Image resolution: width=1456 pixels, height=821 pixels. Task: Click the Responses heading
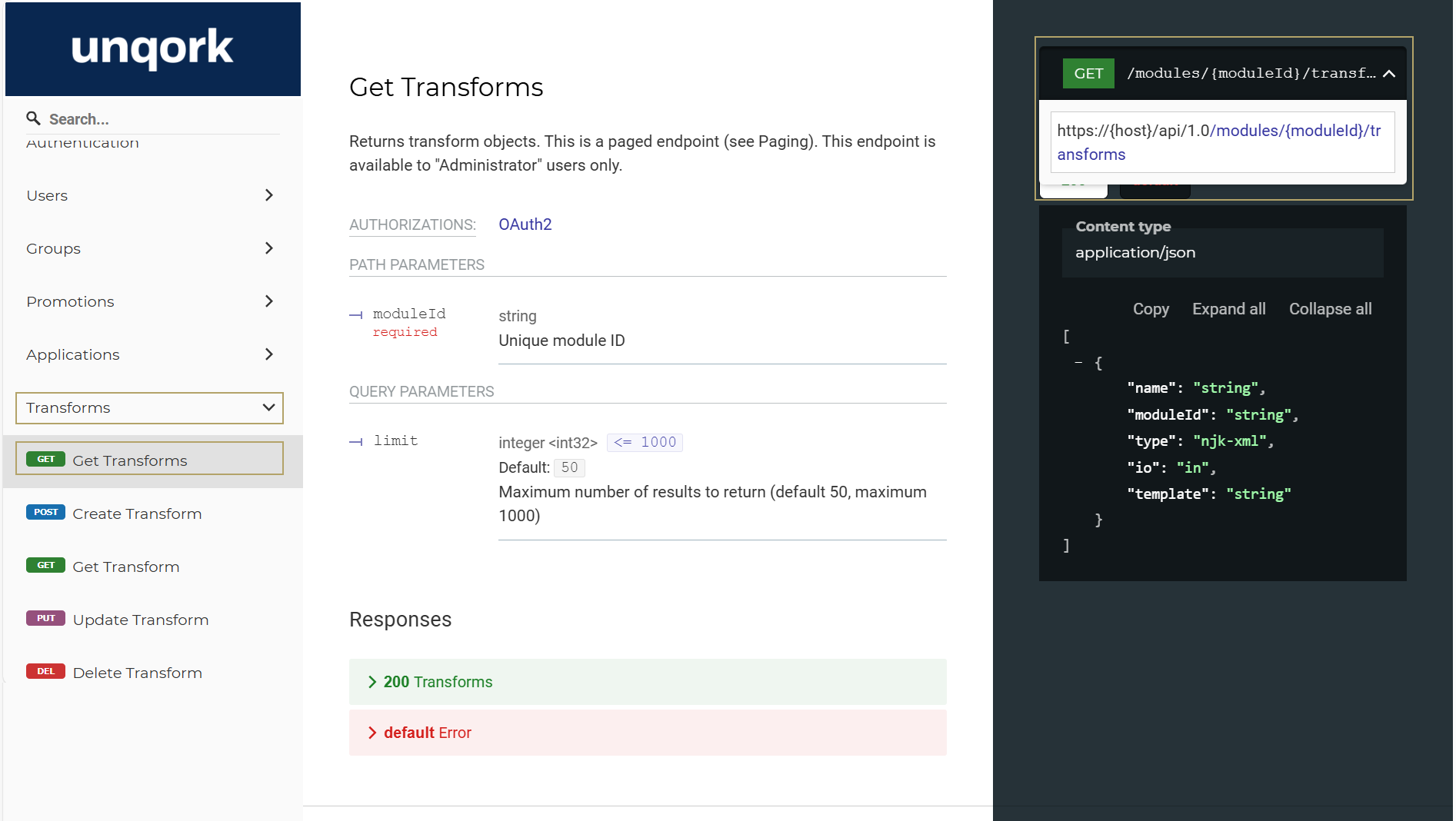[400, 620]
